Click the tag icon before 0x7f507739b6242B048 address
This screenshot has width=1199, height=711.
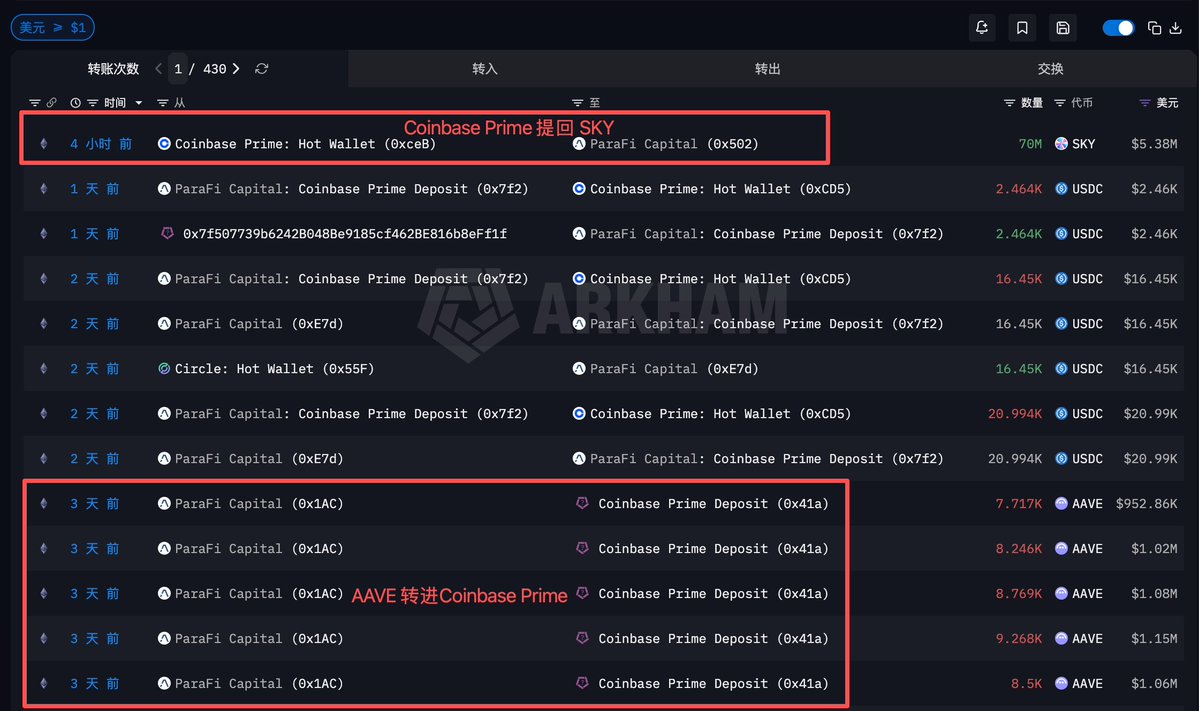[167, 233]
